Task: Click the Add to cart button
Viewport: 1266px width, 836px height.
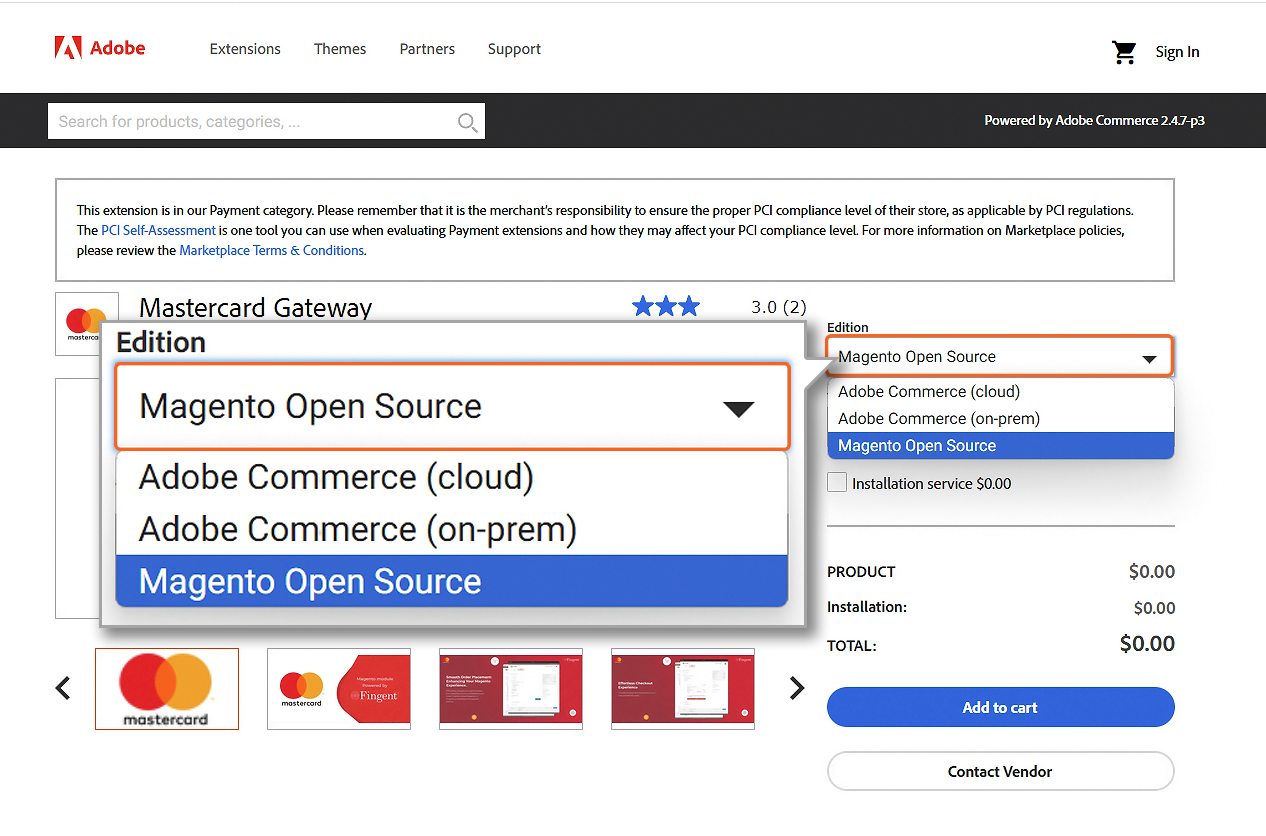Action: point(1000,707)
